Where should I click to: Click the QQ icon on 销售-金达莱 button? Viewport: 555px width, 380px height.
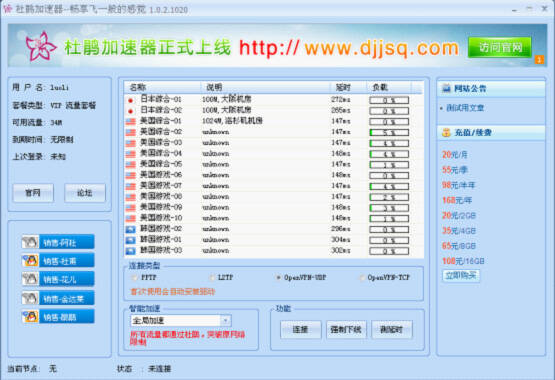30,298
